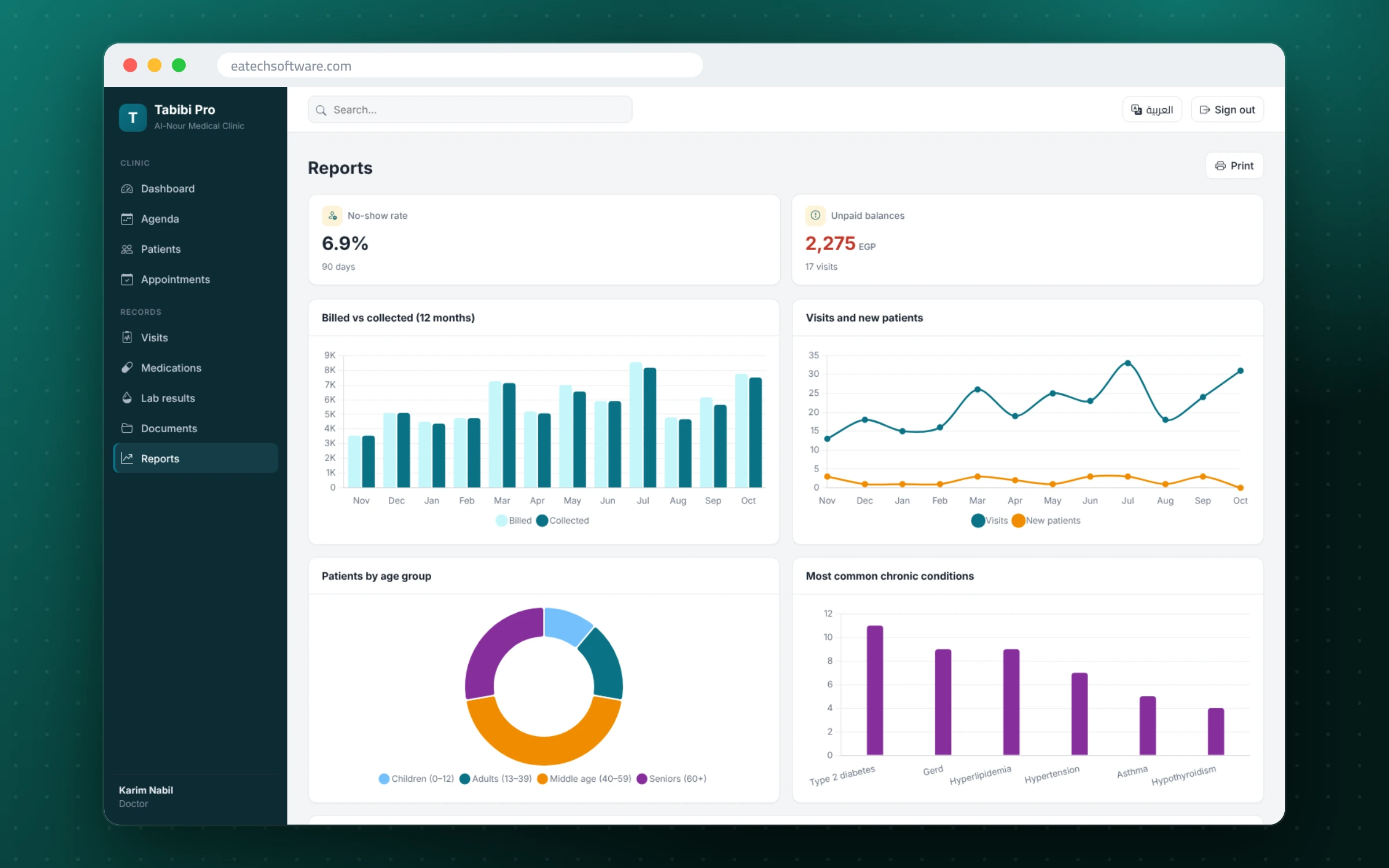1389x868 pixels.
Task: Toggle New patients legend marker
Action: click(x=1018, y=520)
